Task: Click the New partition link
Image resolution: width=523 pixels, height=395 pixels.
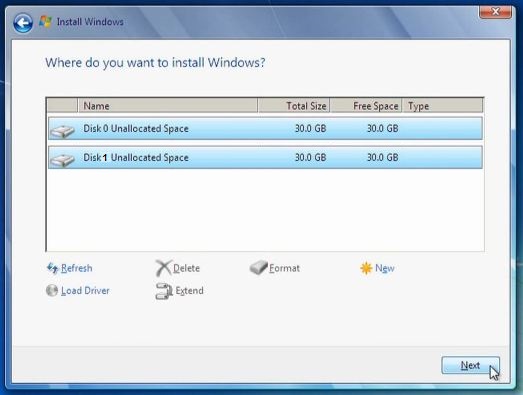Action: tap(385, 268)
